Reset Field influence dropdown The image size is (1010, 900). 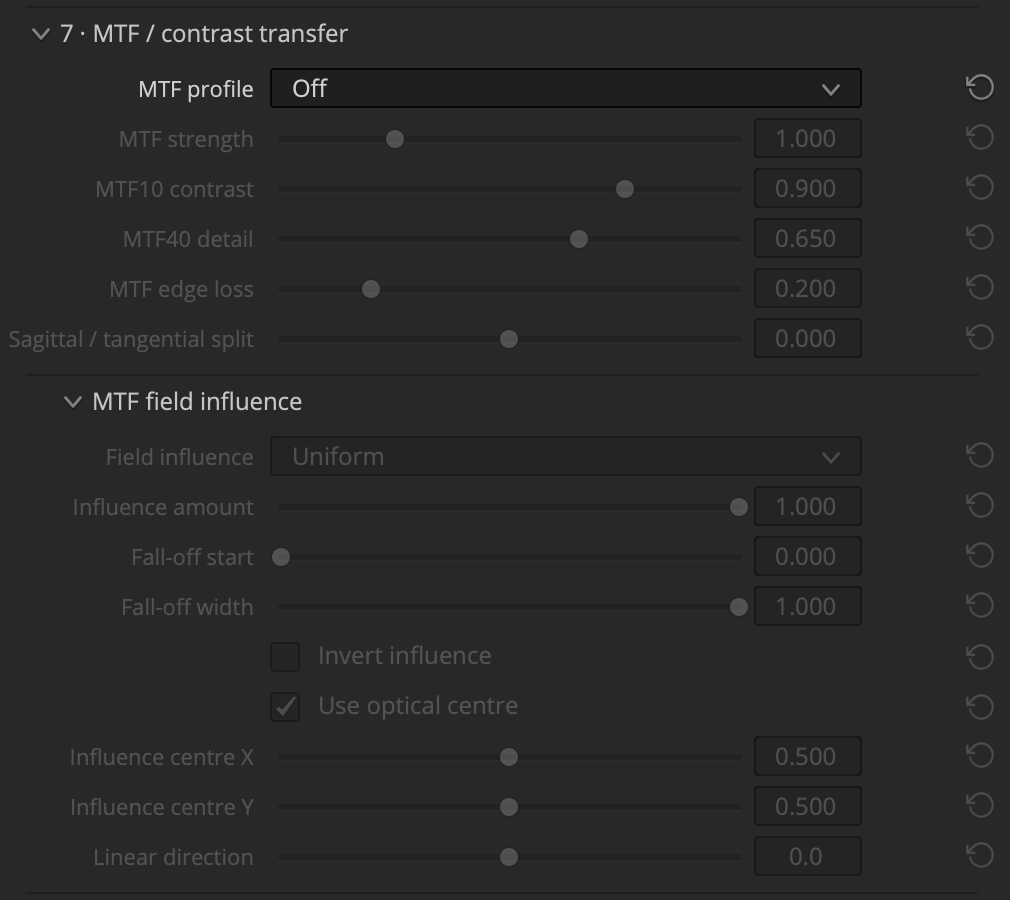coord(980,455)
